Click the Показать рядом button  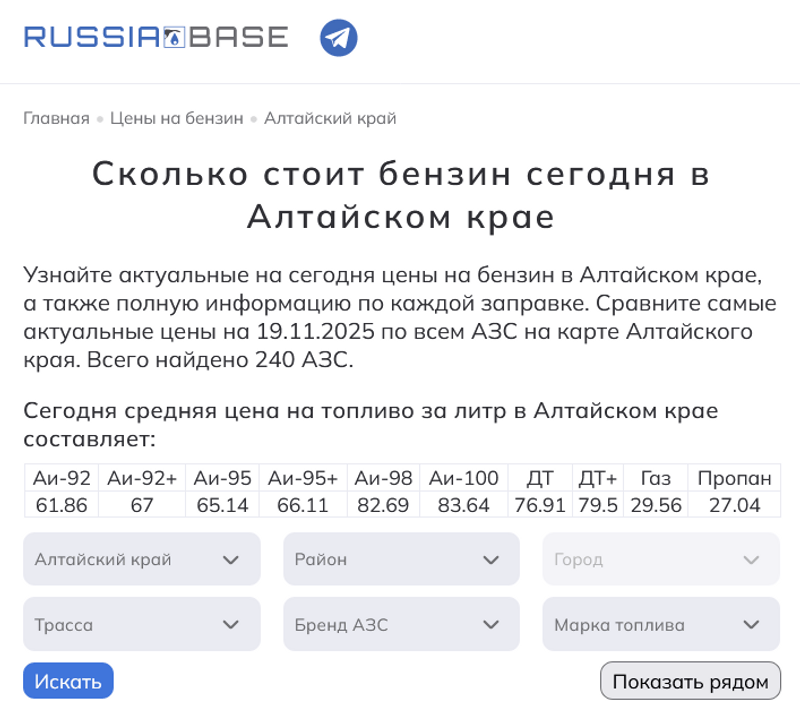pyautogui.click(x=690, y=682)
